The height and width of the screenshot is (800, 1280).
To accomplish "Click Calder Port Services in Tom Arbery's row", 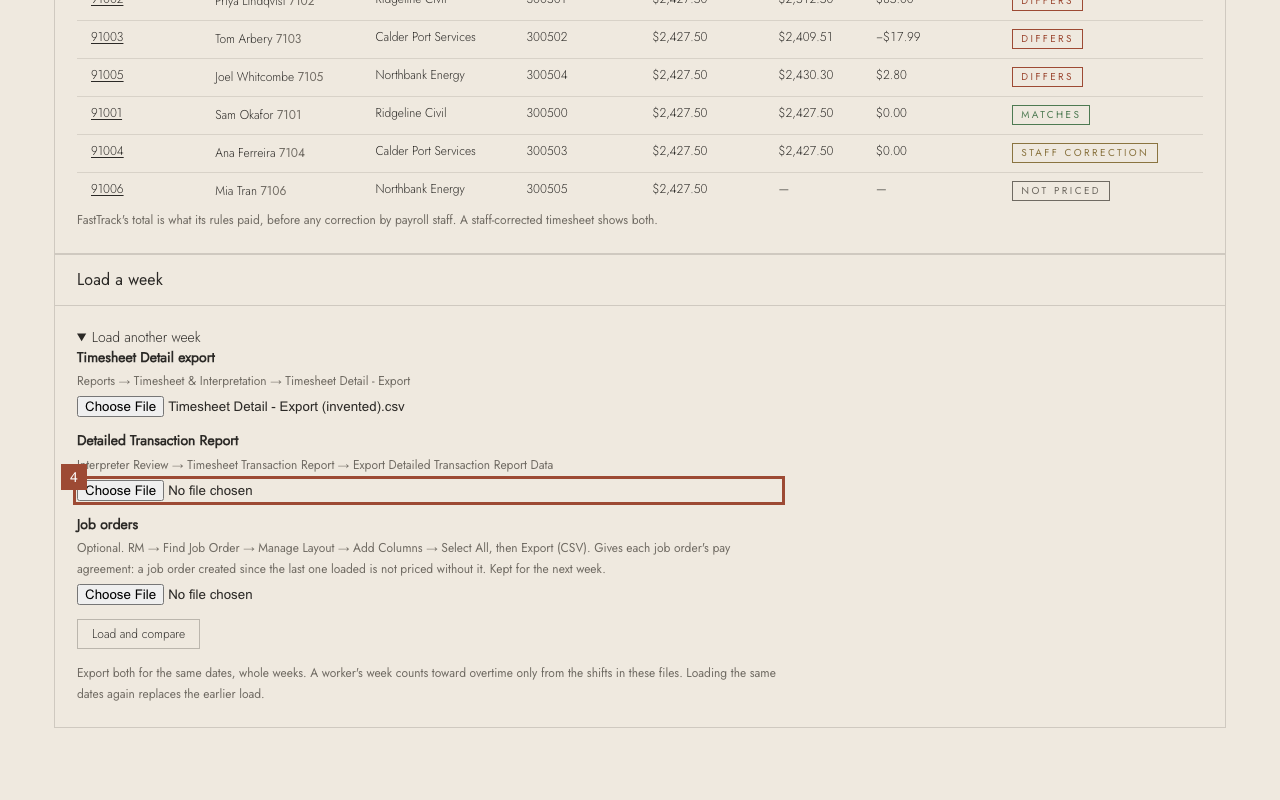I will click(x=425, y=37).
